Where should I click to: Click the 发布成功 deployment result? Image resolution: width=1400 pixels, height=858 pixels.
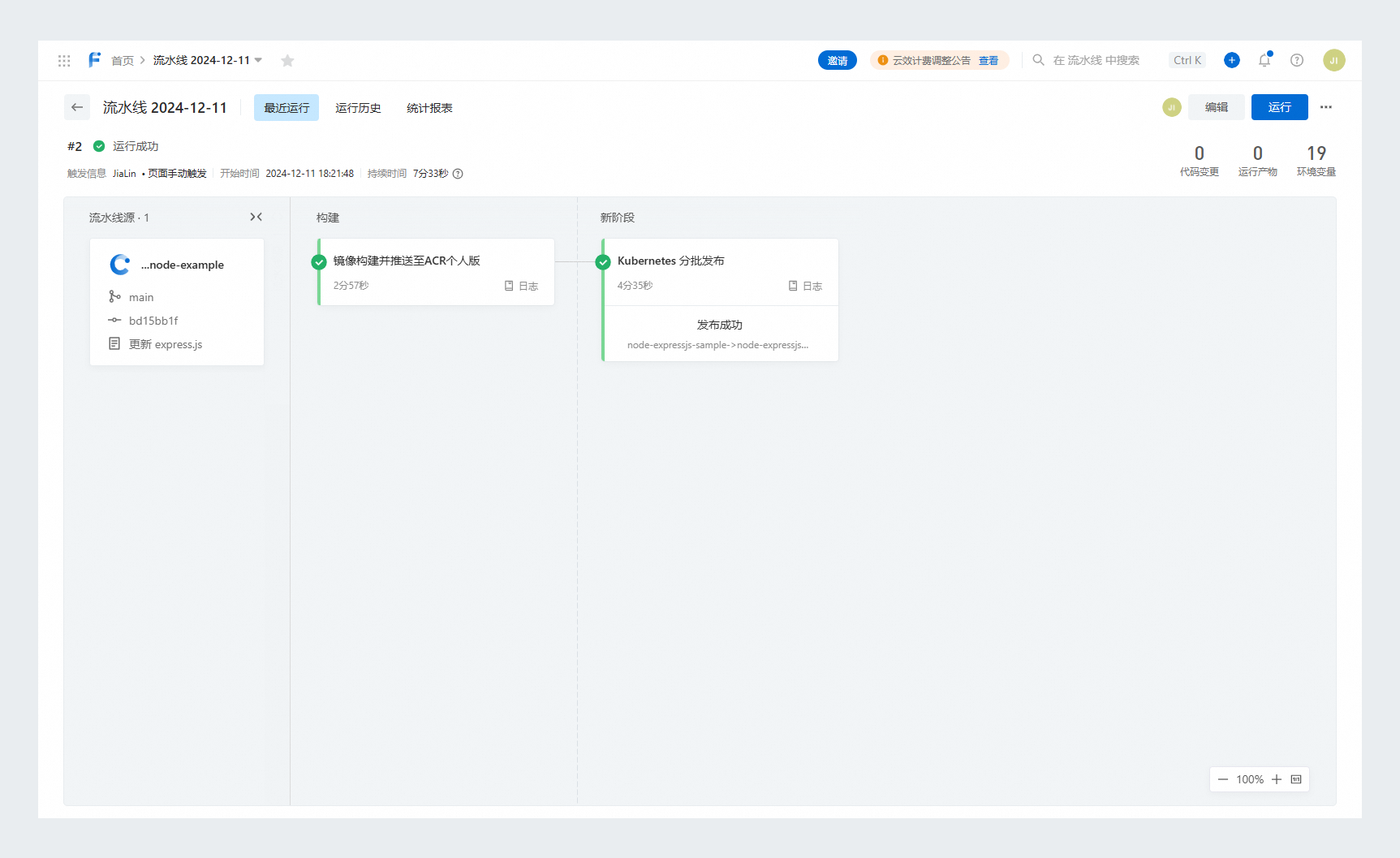(720, 325)
